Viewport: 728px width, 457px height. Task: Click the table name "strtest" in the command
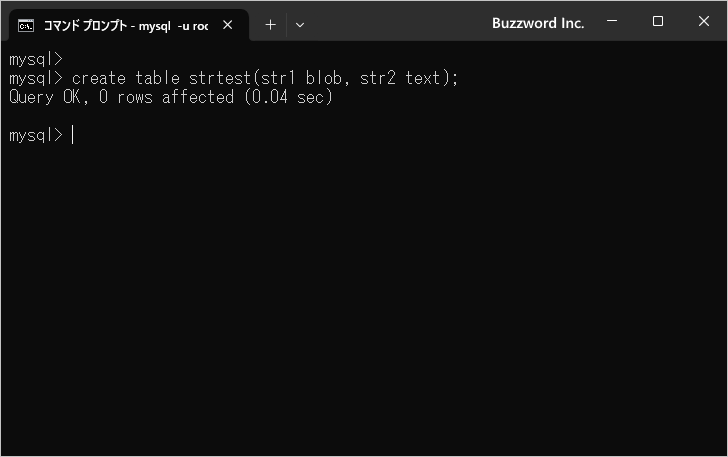[x=219, y=78]
